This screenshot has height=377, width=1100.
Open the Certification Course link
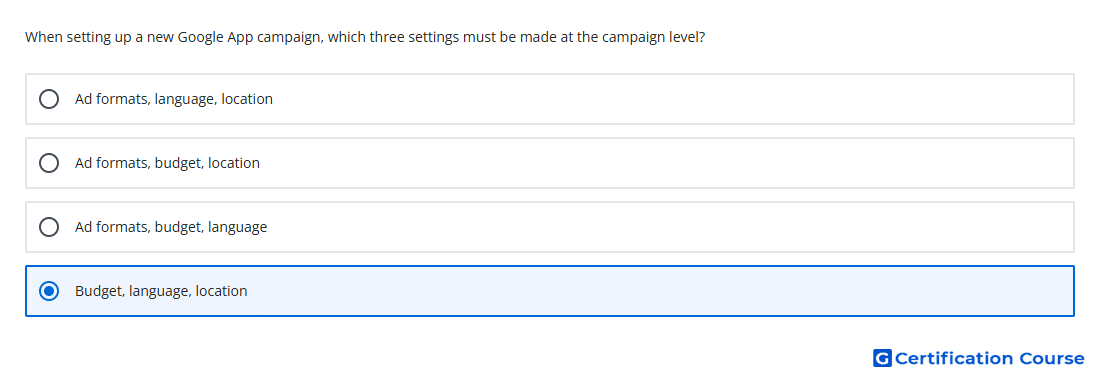pos(979,359)
